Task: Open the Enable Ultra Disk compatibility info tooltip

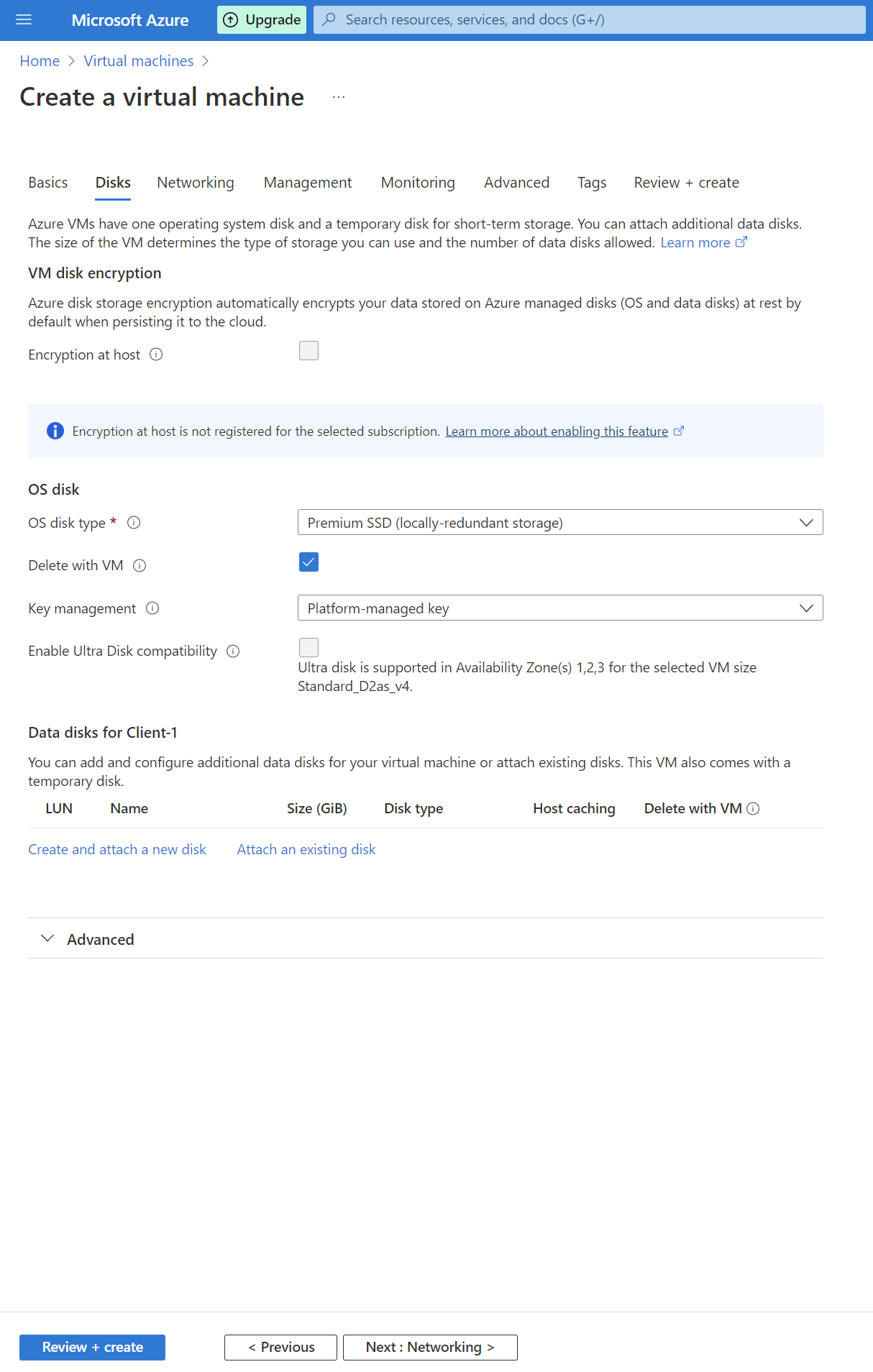Action: point(232,651)
